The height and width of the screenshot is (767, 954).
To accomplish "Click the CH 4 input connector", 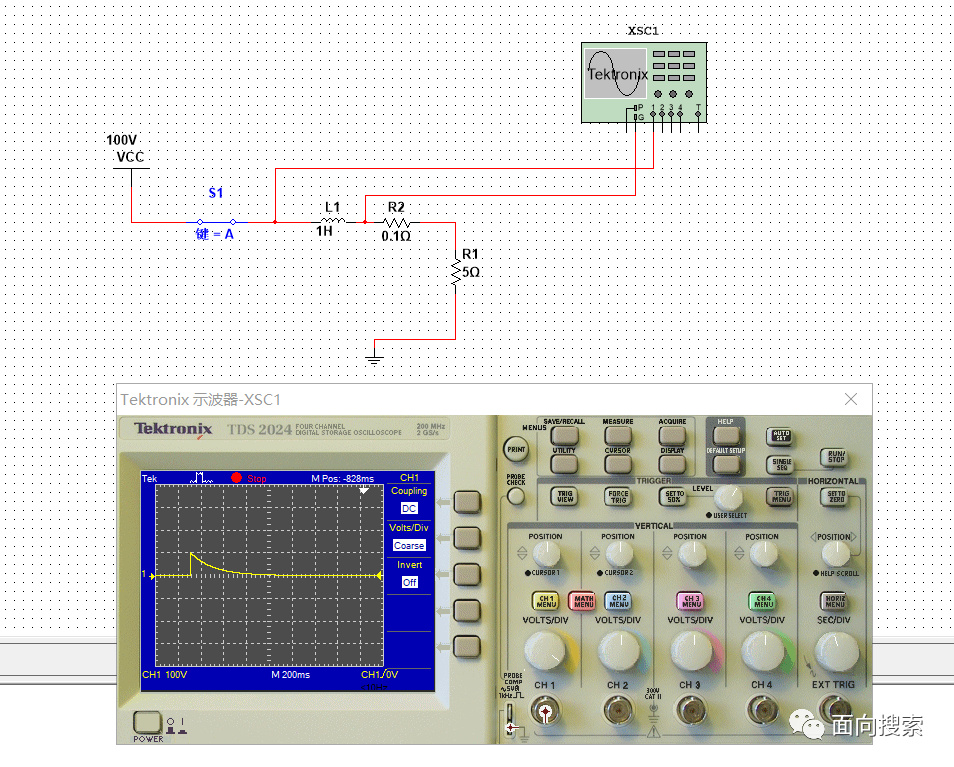I will point(762,710).
